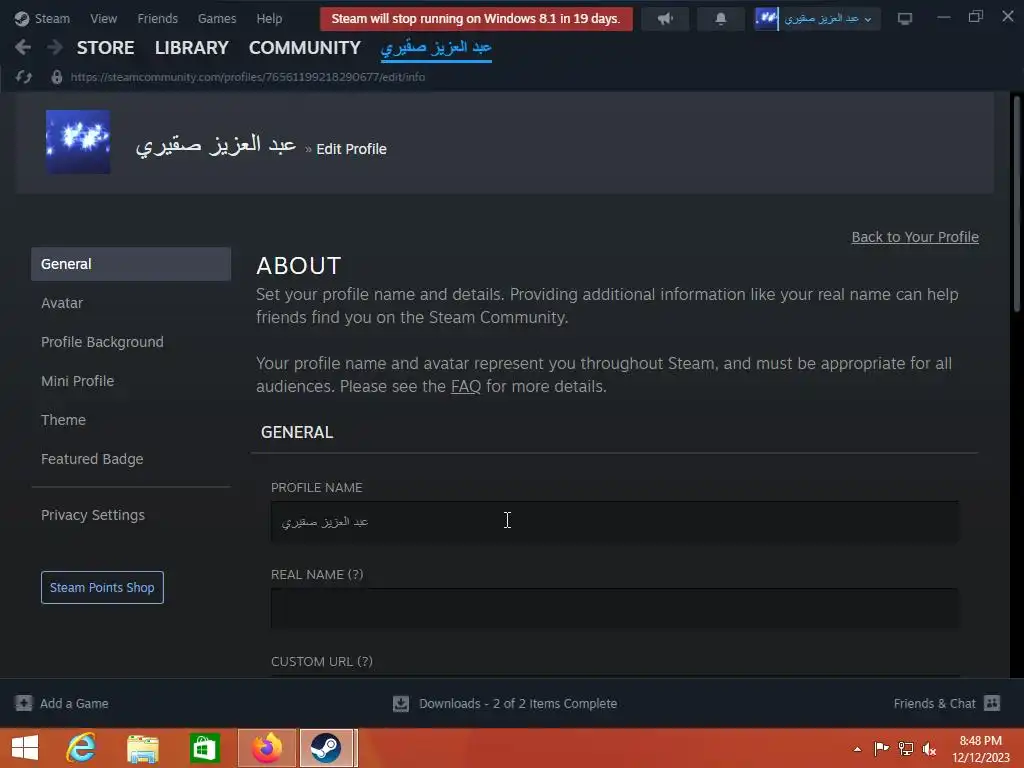Open Windows Store from taskbar
Screen dimensions: 1024x768
point(205,748)
